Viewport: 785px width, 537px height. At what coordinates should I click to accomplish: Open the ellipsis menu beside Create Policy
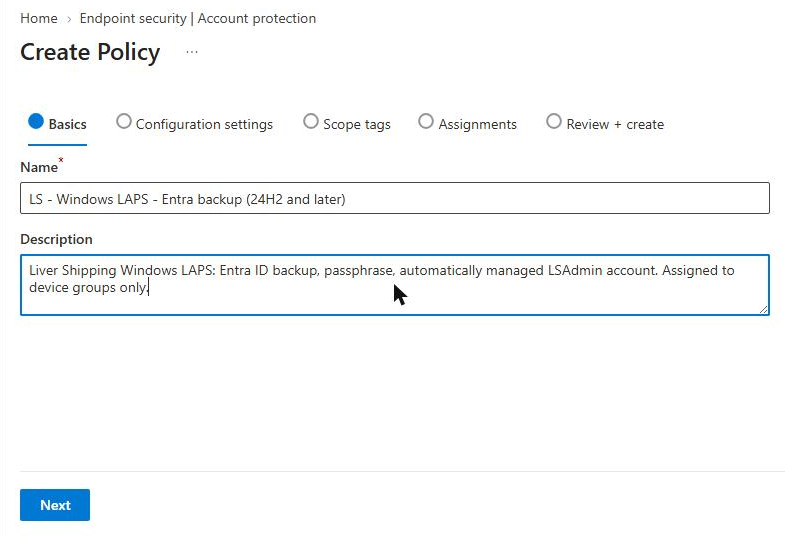[192, 52]
